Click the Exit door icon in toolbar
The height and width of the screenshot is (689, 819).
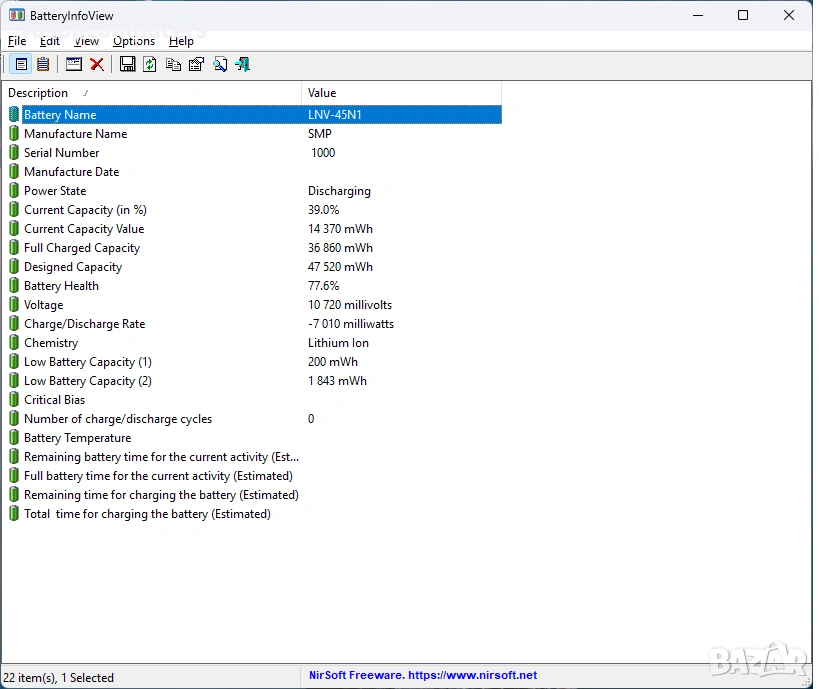[x=243, y=65]
